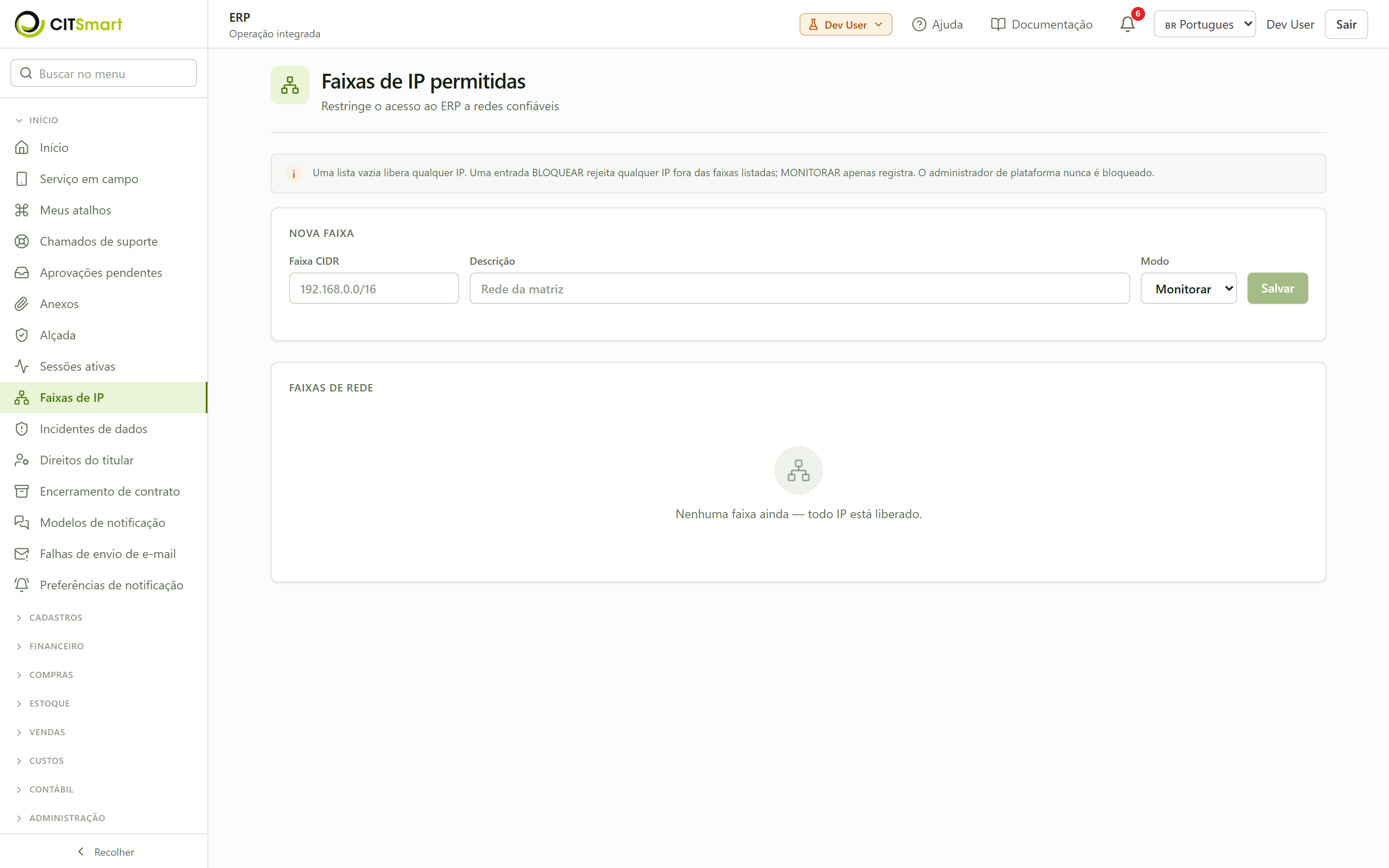This screenshot has width=1389, height=868.
Task: Focus the Faixa CIDR input field
Action: click(x=374, y=288)
